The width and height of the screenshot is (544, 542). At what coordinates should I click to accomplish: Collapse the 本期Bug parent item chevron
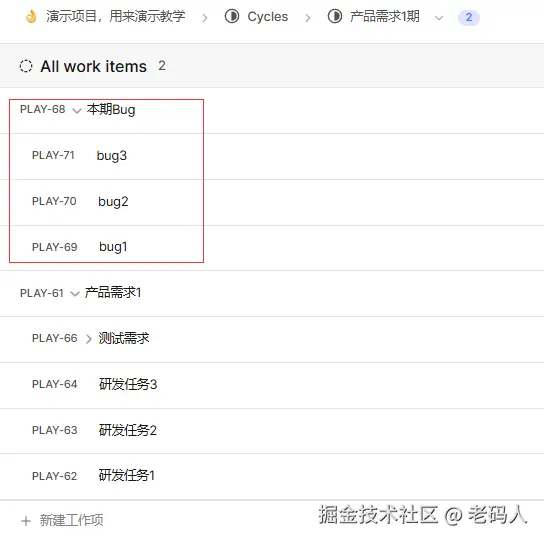(x=77, y=111)
